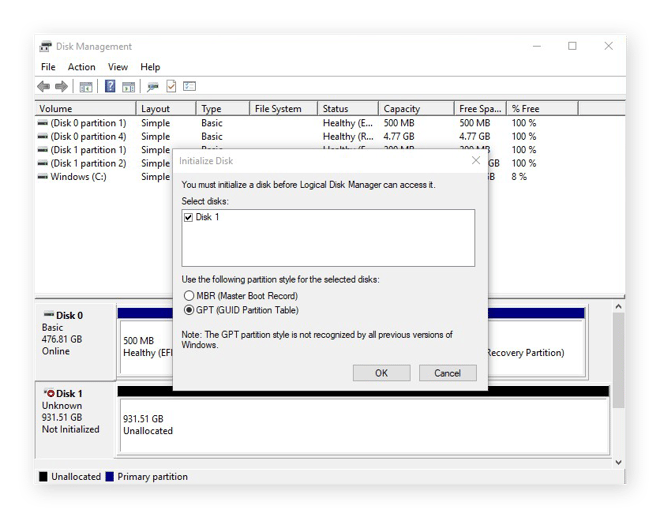Open the Help menu
This screenshot has height=517, width=660.
coord(150,67)
